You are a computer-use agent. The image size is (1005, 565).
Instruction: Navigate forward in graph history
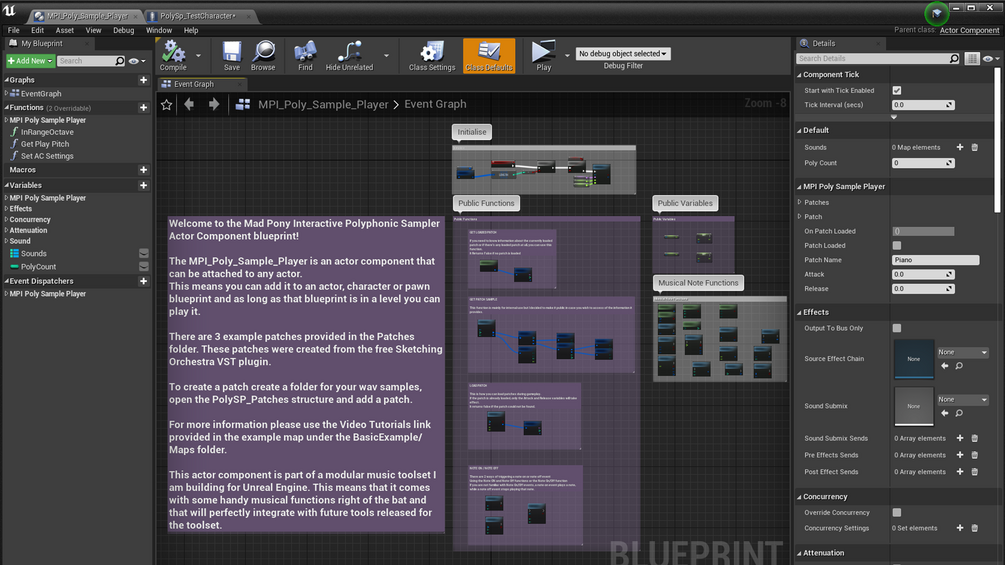pos(214,104)
